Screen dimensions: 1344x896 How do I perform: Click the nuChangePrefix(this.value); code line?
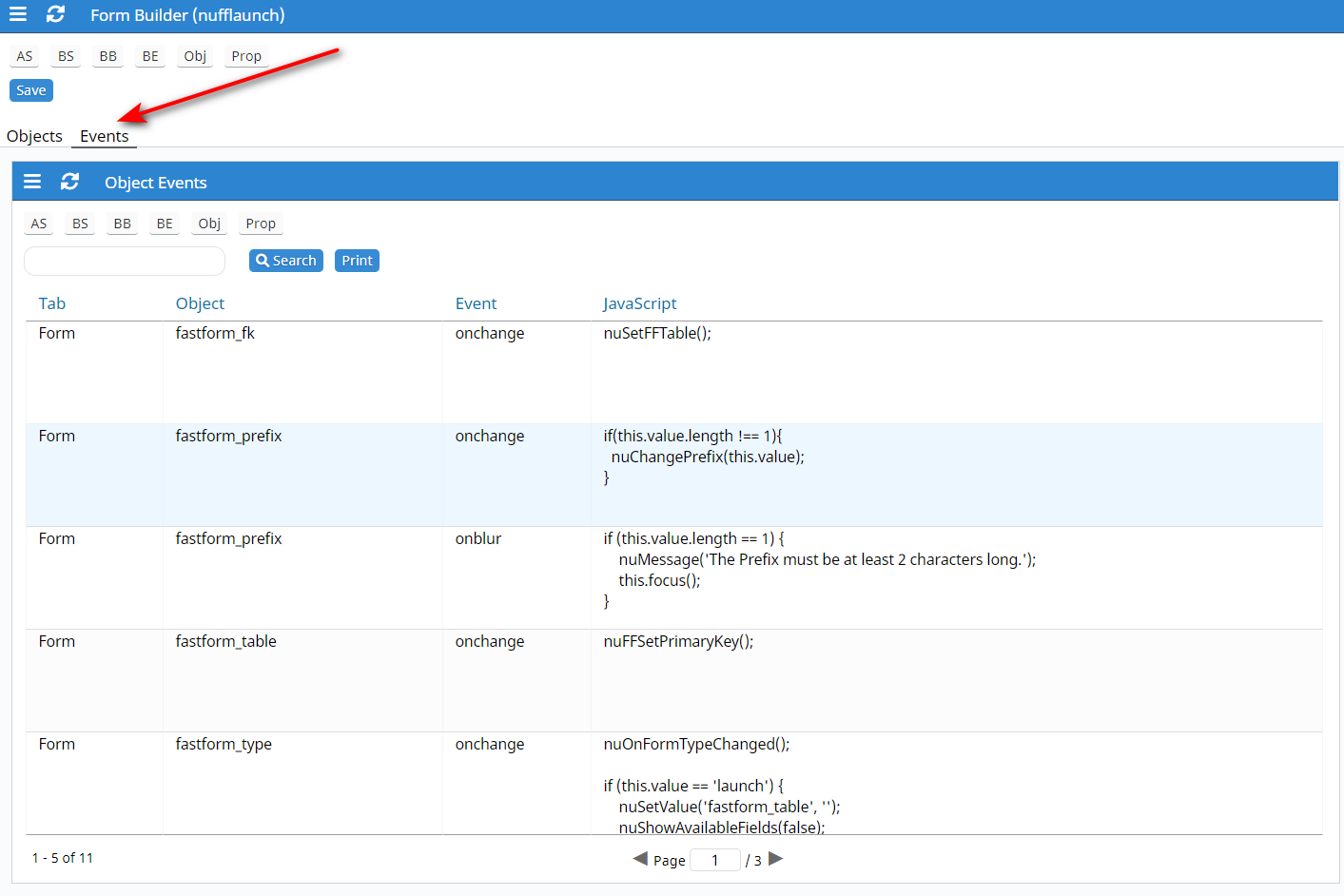click(x=708, y=457)
